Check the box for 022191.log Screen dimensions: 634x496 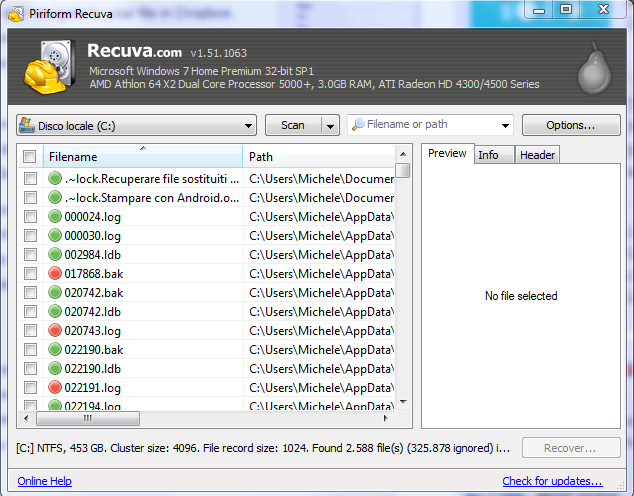(30, 387)
